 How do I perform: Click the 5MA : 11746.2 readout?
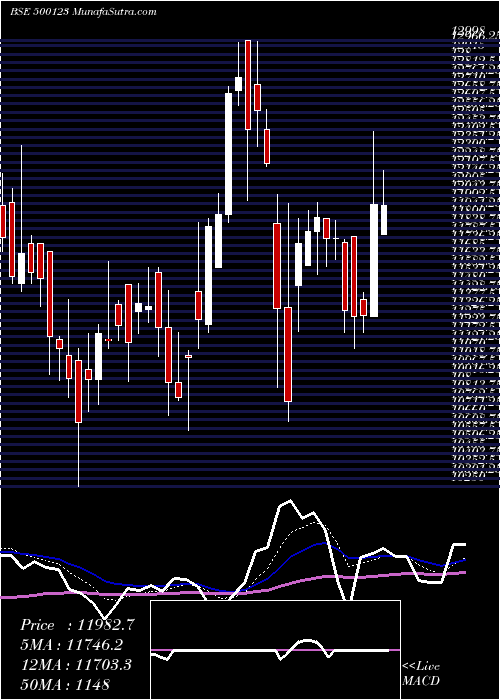pos(72,645)
